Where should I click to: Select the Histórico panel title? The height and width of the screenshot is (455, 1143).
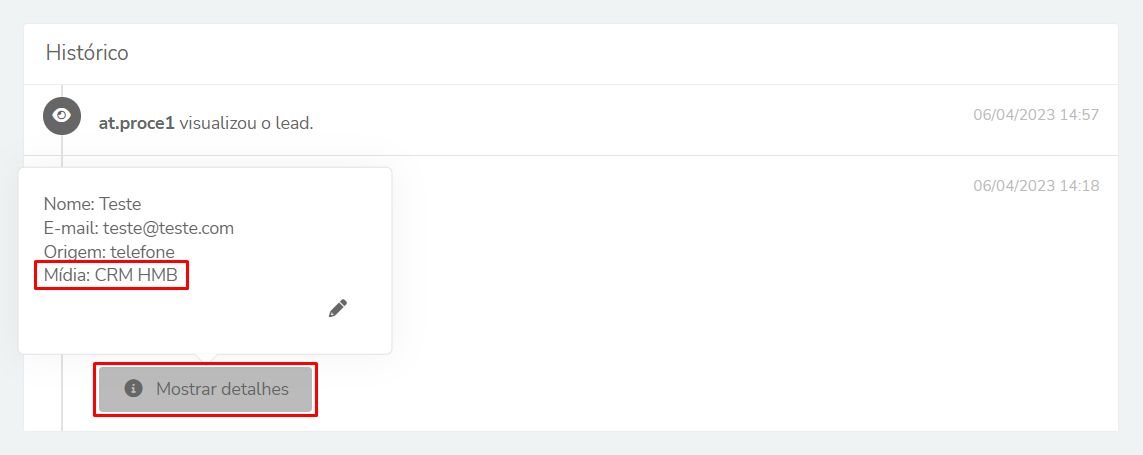(87, 52)
